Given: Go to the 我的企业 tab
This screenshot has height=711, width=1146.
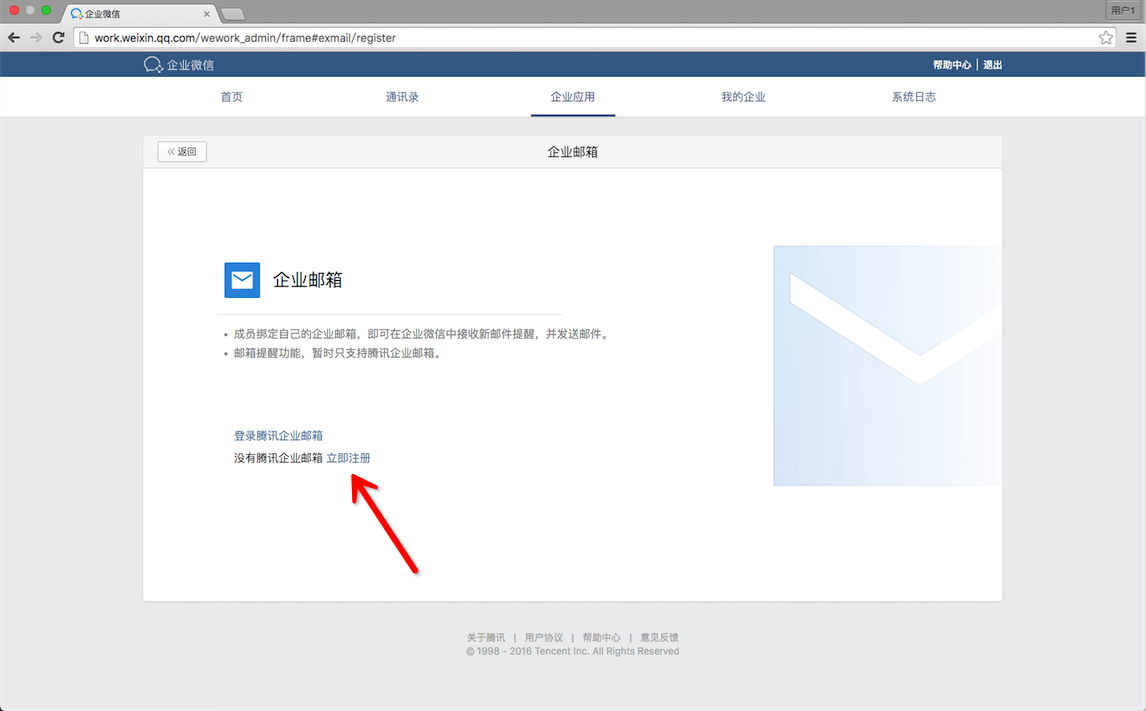Looking at the screenshot, I should pos(743,97).
